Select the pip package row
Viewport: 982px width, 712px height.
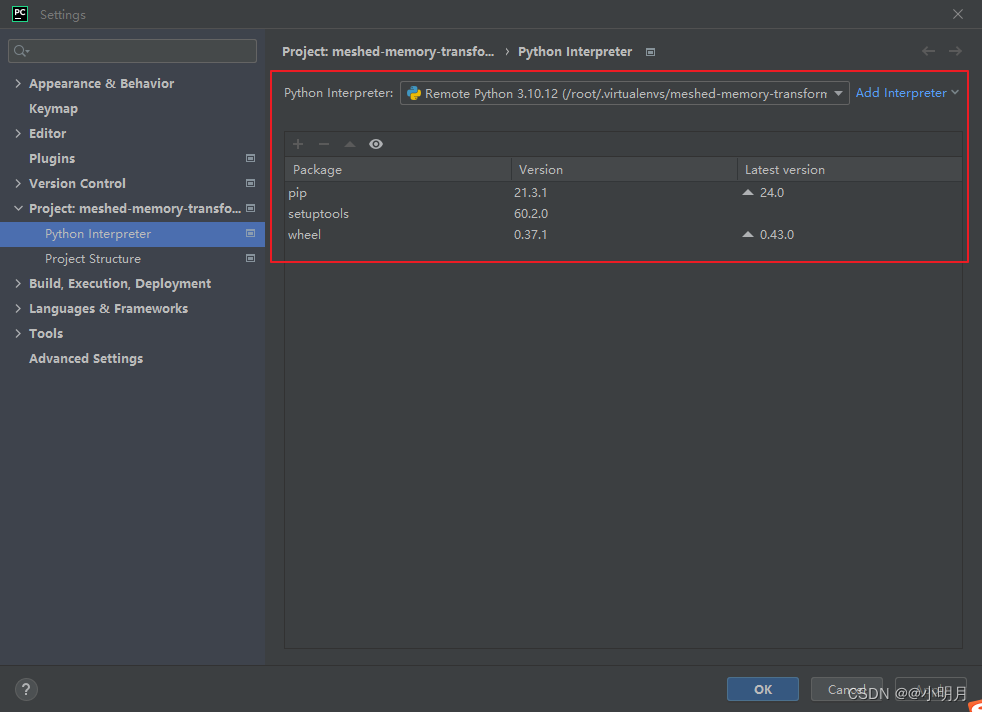pos(623,192)
